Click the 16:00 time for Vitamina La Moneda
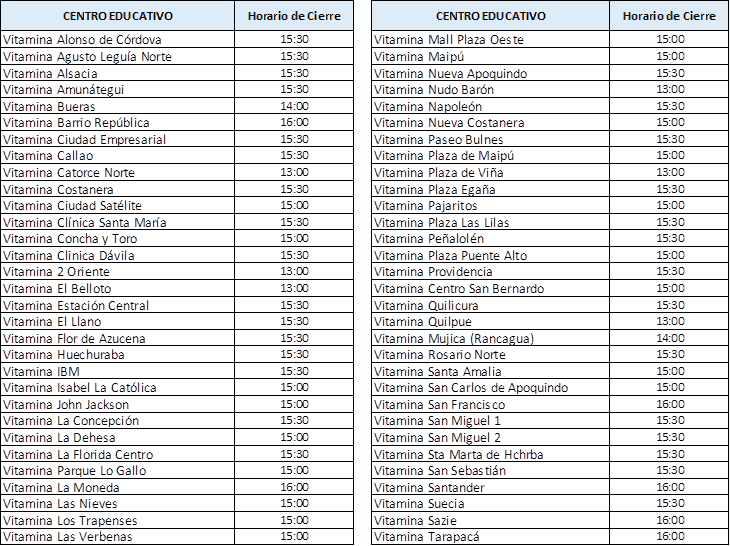 point(294,487)
